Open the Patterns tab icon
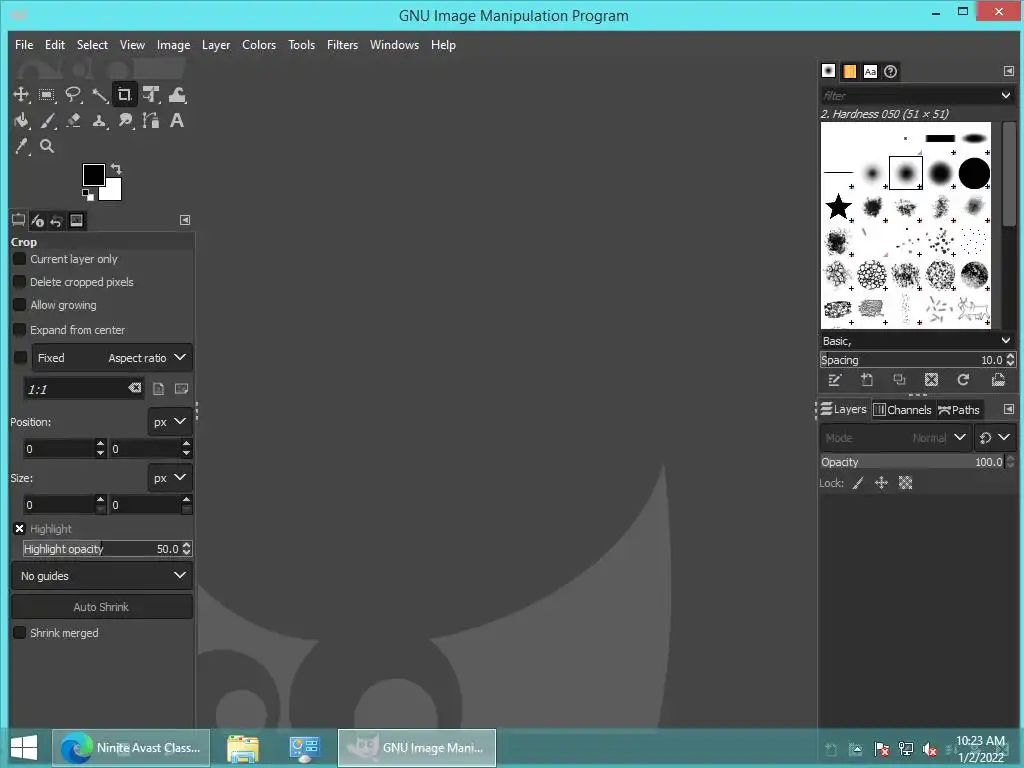Viewport: 1024px width, 768px height. 849,71
